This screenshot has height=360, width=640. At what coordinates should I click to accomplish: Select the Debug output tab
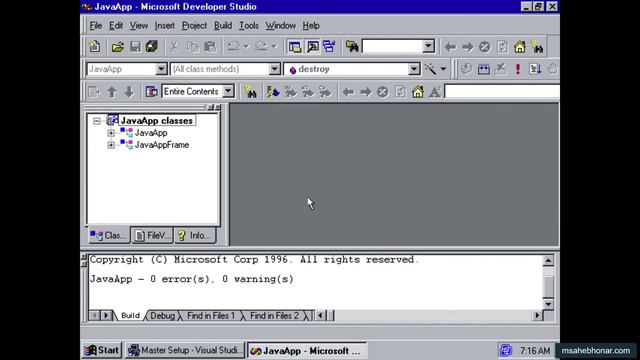(162, 316)
